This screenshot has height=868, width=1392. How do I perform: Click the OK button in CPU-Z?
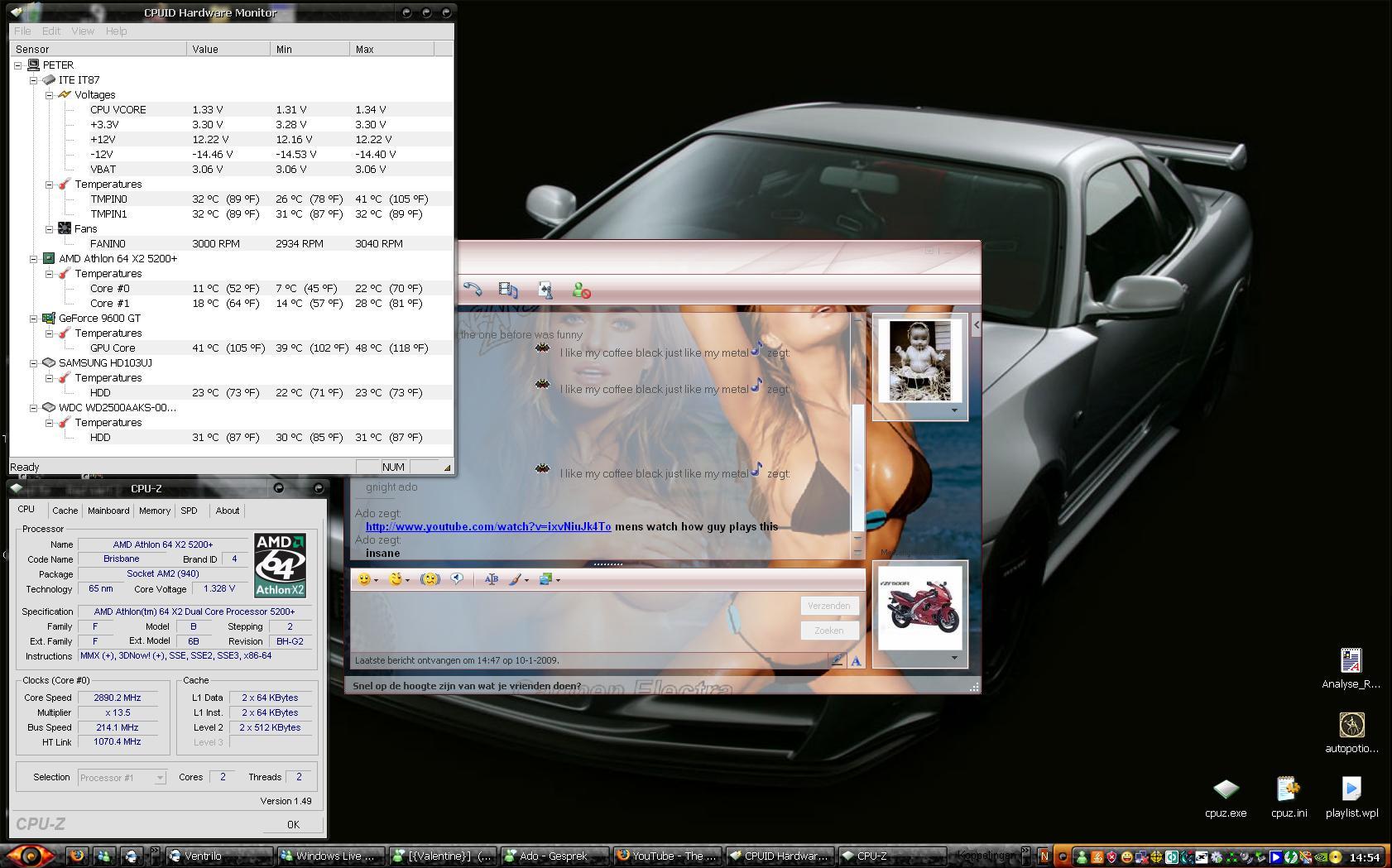(293, 824)
